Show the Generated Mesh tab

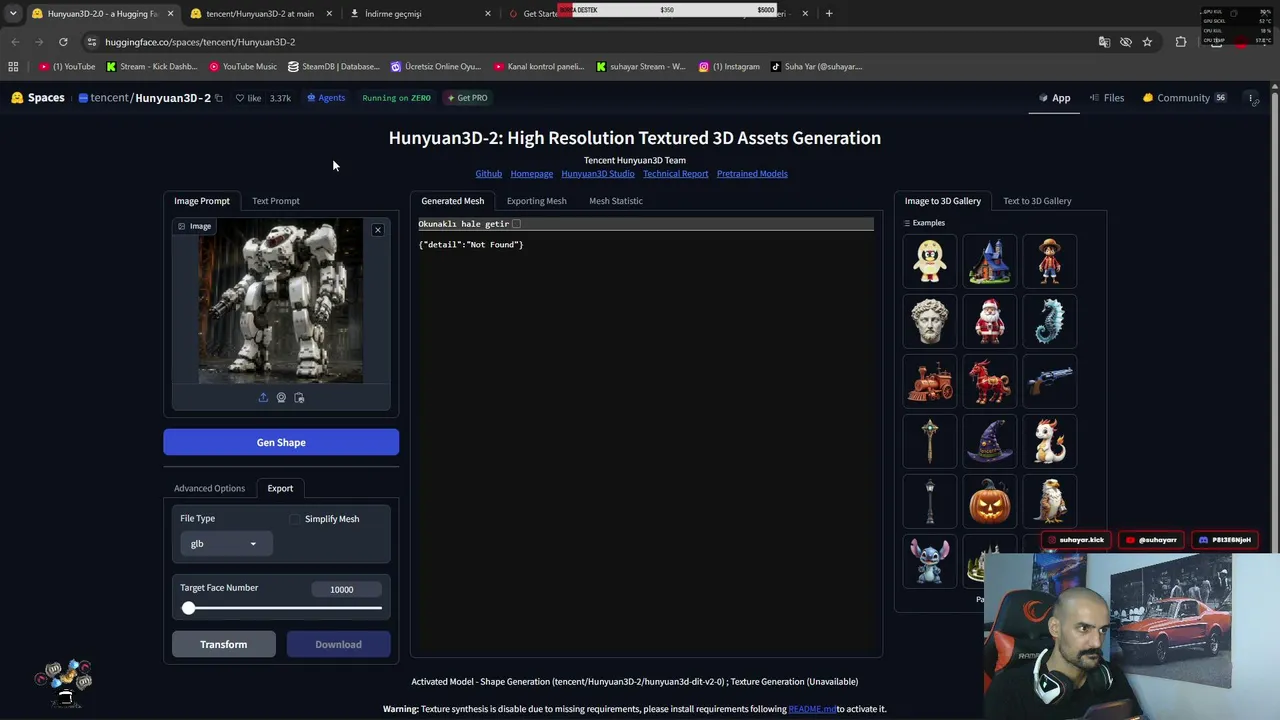point(453,201)
